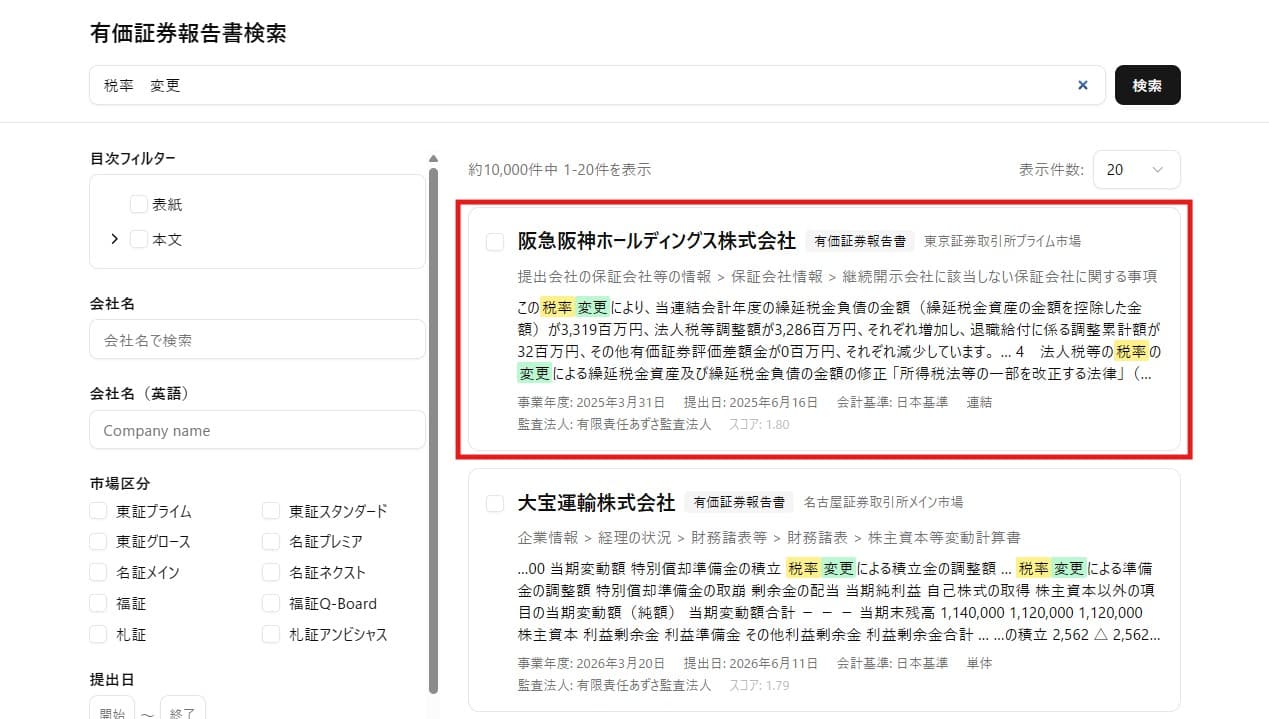The image size is (1269, 719).
Task: Expand the 本文 tree node chevron
Action: (x=114, y=239)
